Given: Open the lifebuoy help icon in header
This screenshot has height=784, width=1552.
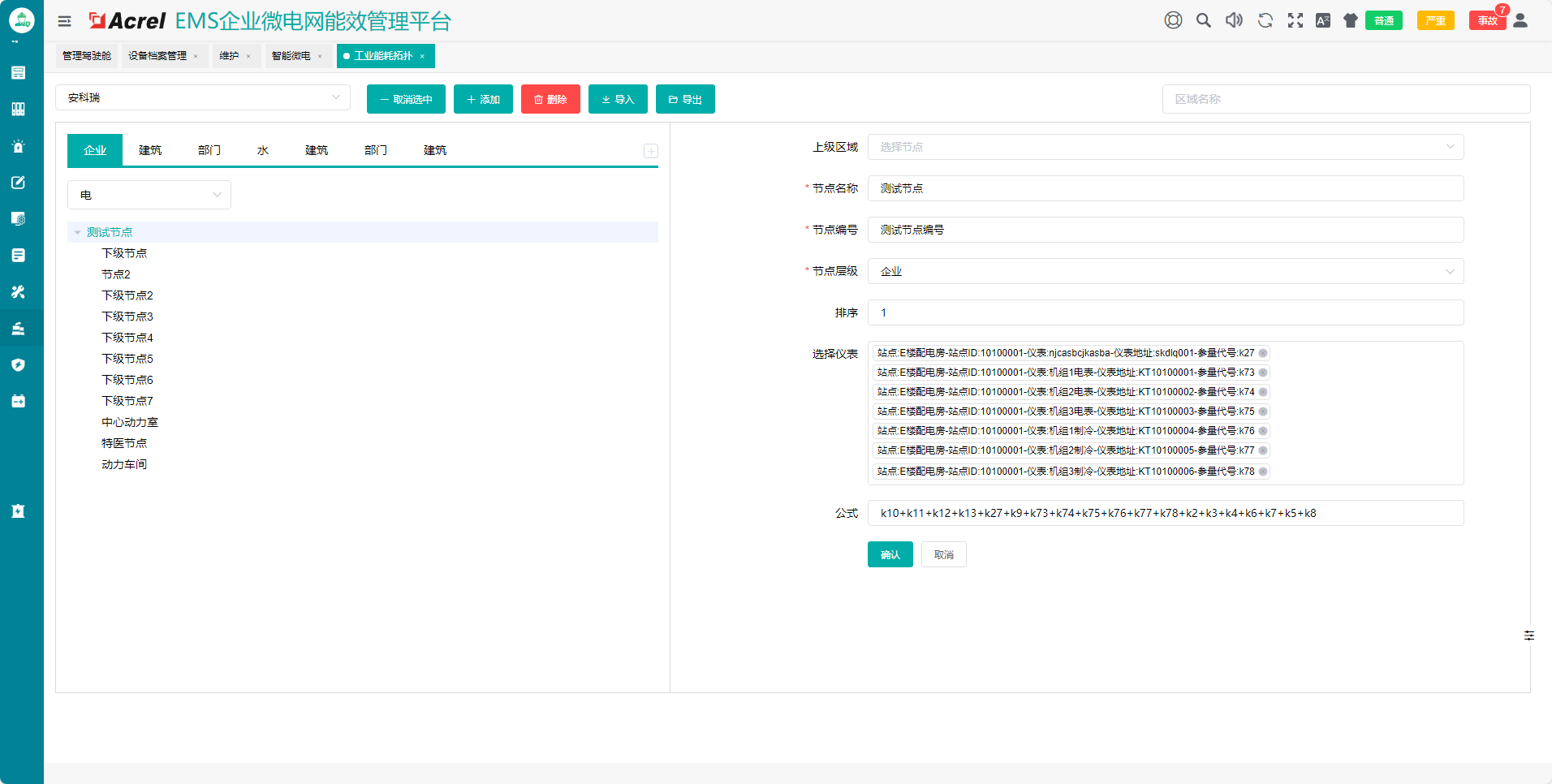Looking at the screenshot, I should [1173, 20].
